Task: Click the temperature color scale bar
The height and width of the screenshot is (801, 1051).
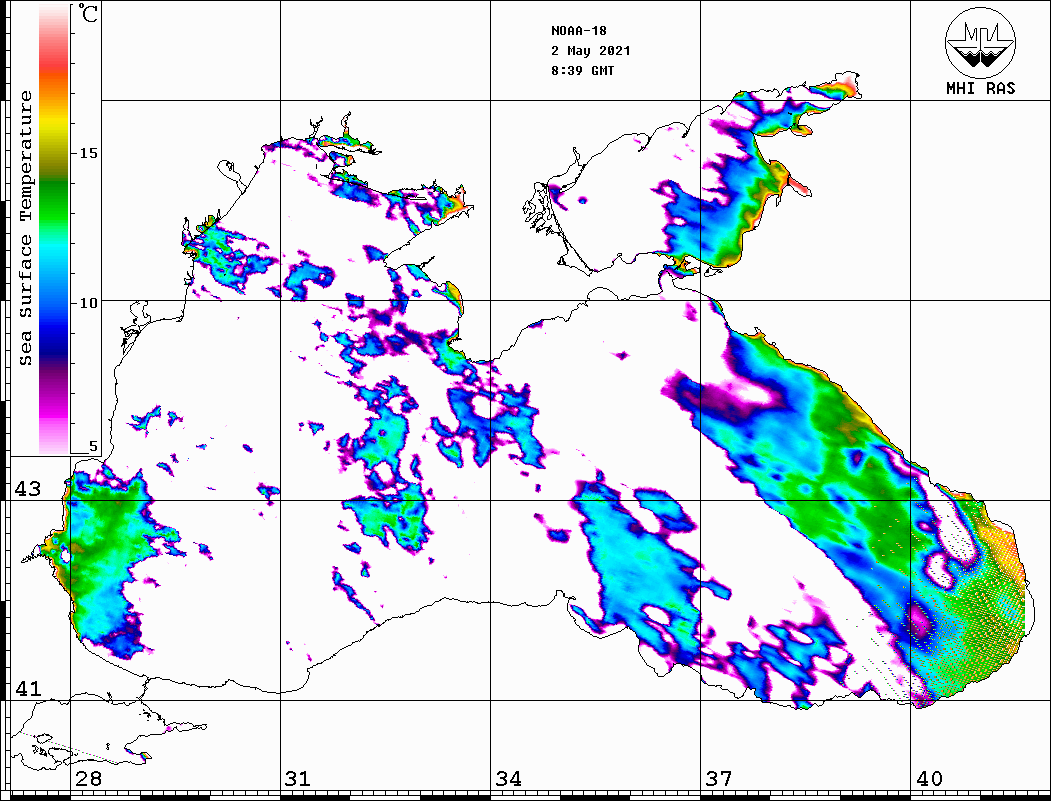Action: (54, 229)
